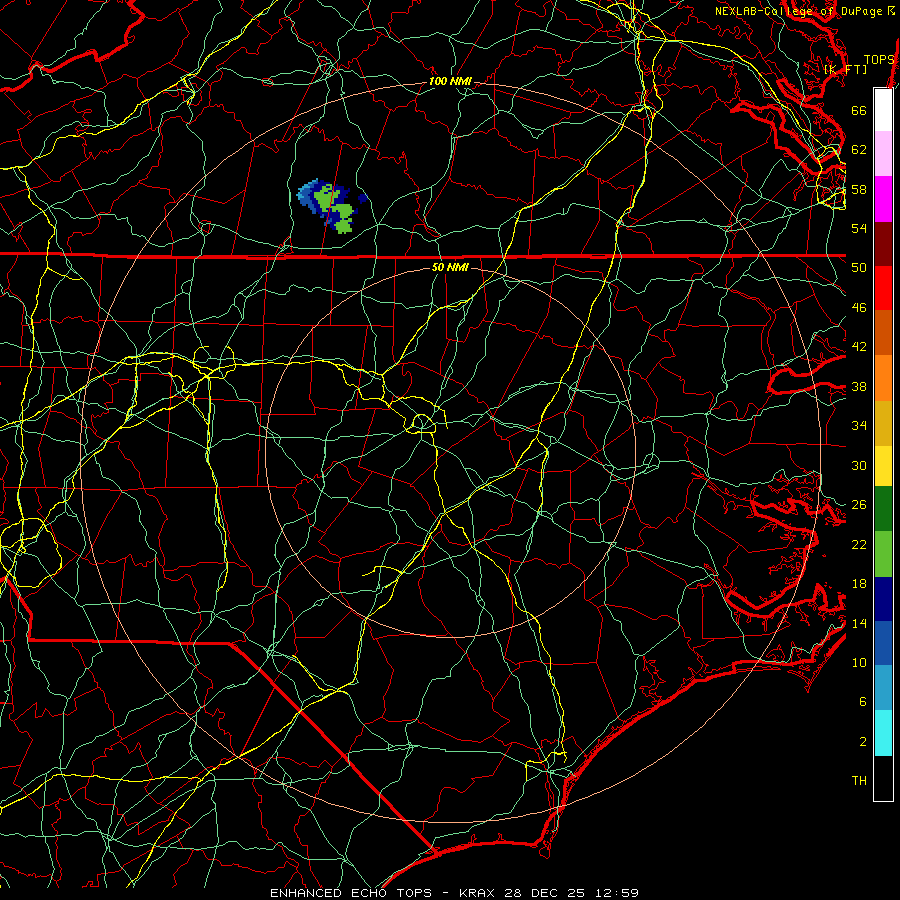This screenshot has height=900, width=900.
Task: Click the TH threshold label
Action: pos(859,781)
